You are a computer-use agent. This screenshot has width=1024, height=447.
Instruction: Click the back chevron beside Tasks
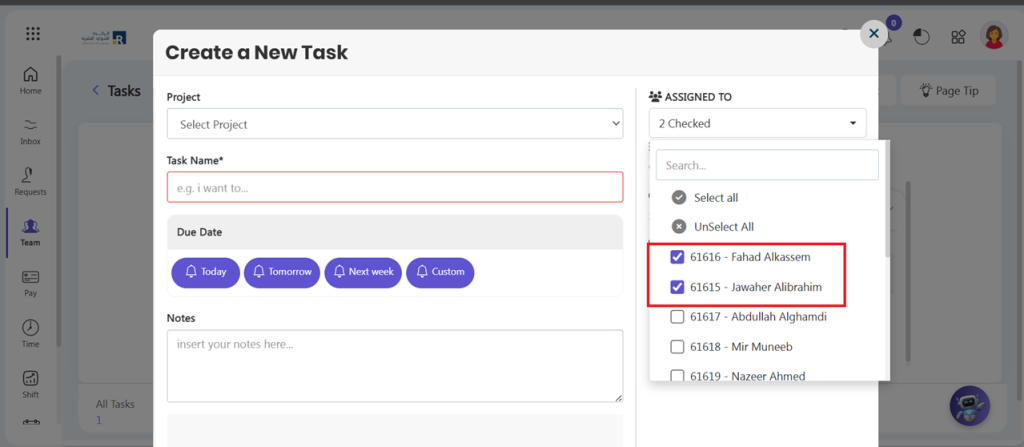click(96, 90)
